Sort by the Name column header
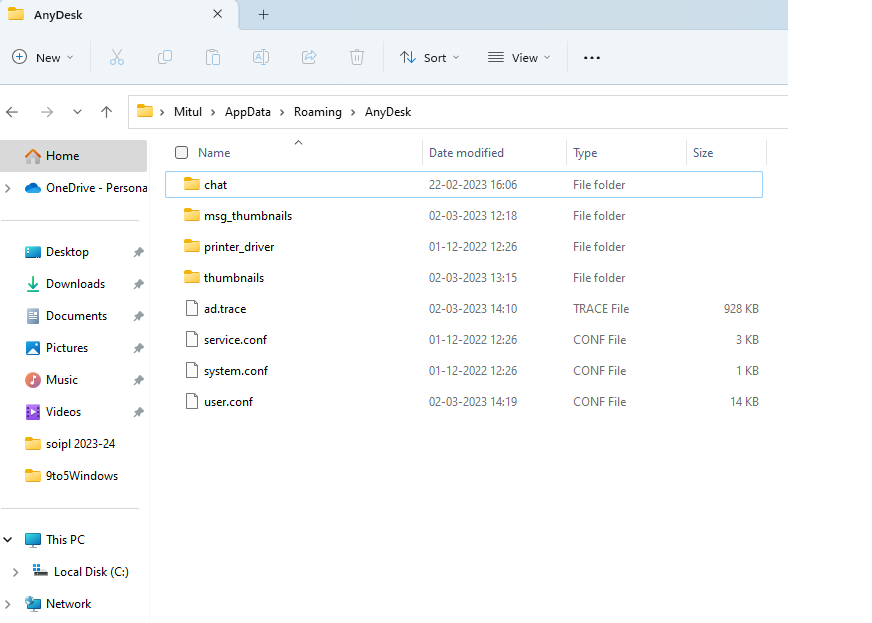 click(214, 152)
